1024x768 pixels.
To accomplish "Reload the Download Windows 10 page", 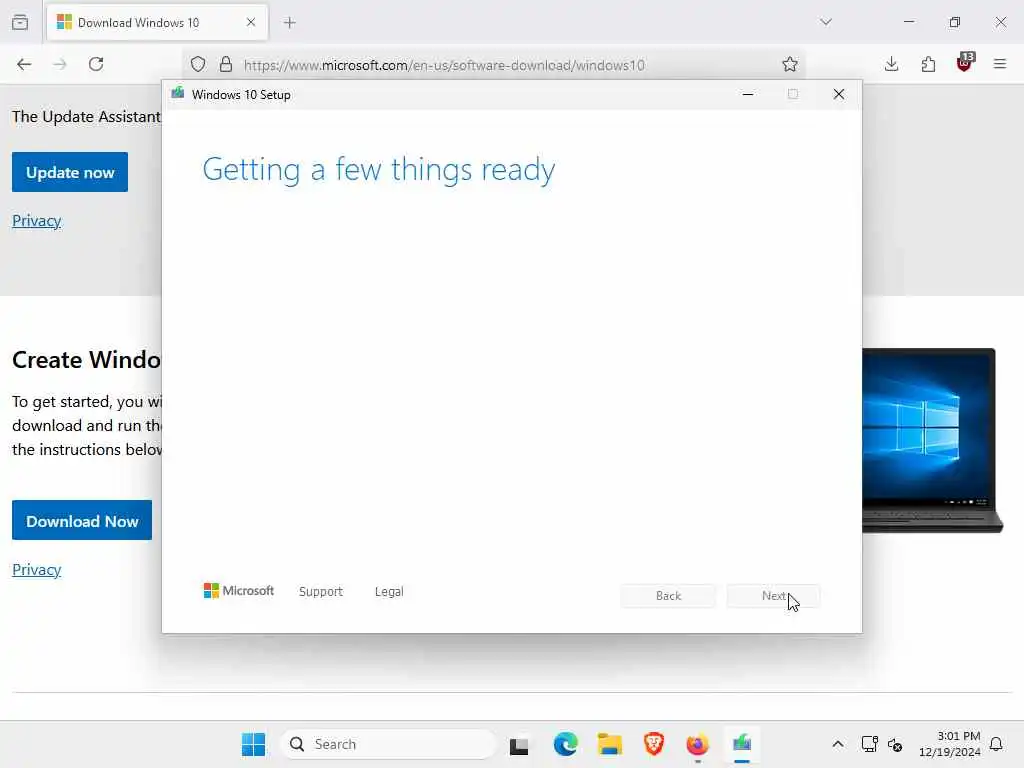I will point(96,64).
